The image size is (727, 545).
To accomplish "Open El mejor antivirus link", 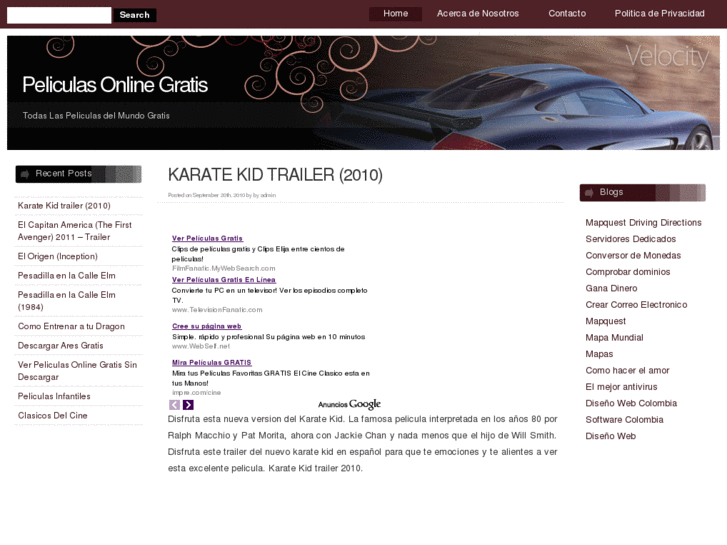I will [621, 387].
